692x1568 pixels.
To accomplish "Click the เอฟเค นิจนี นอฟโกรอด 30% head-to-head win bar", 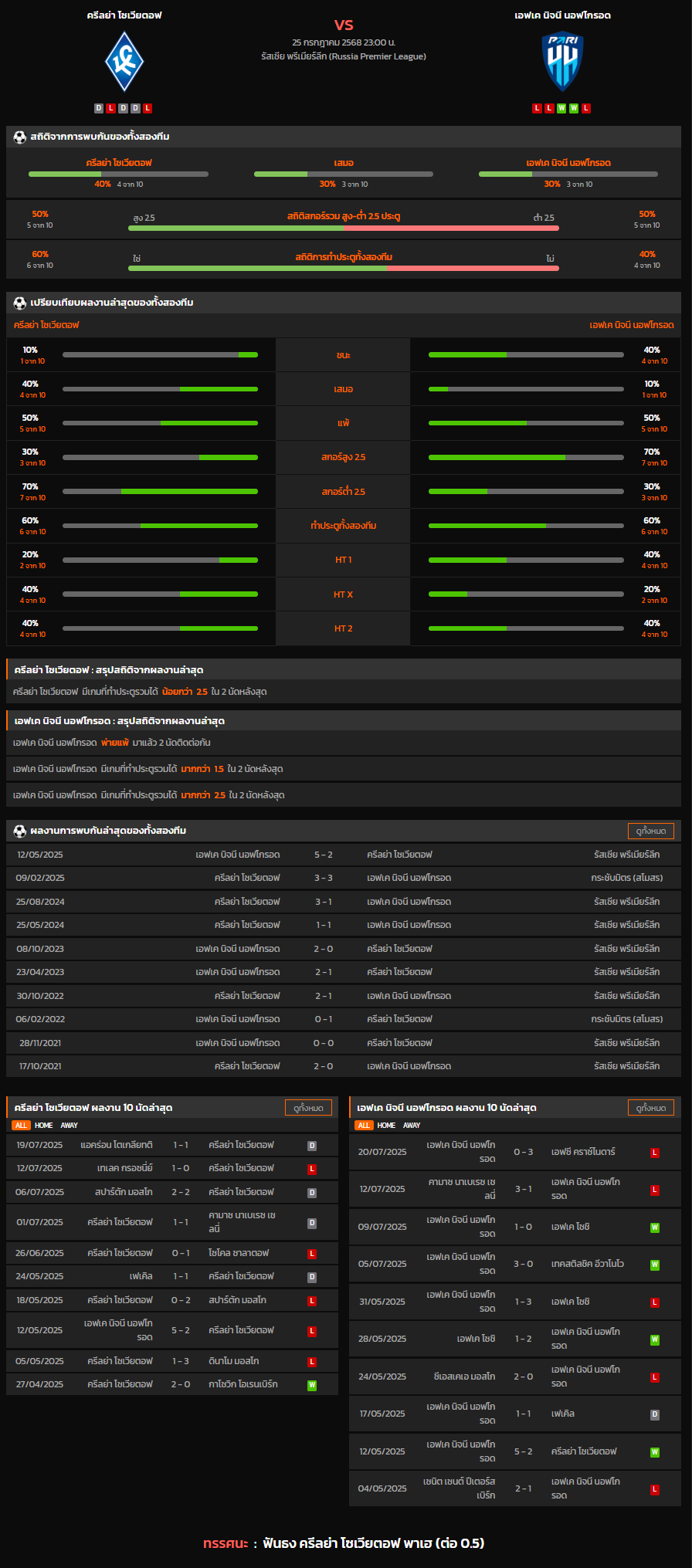I will (568, 174).
